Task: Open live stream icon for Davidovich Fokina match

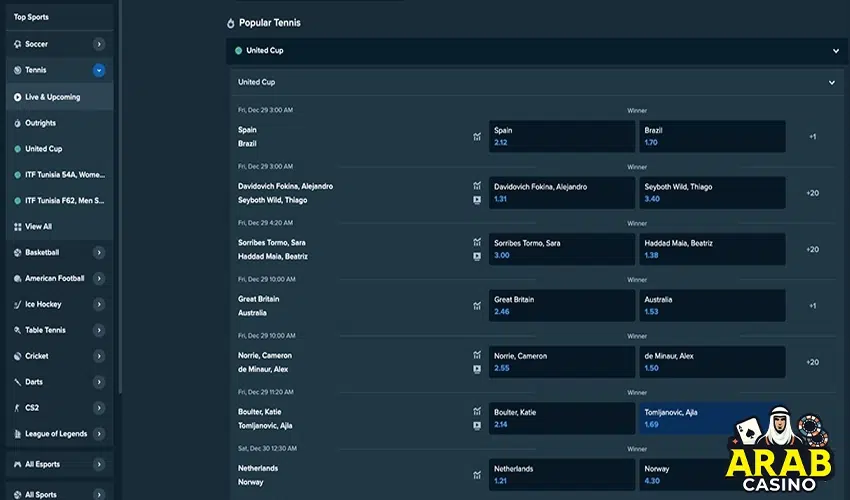Action: [477, 200]
